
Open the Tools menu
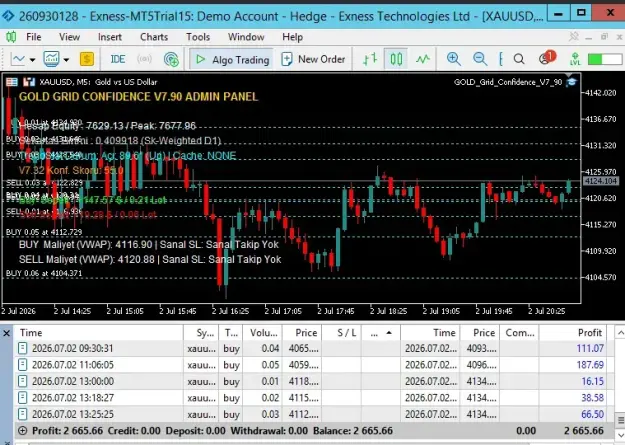pos(198,37)
